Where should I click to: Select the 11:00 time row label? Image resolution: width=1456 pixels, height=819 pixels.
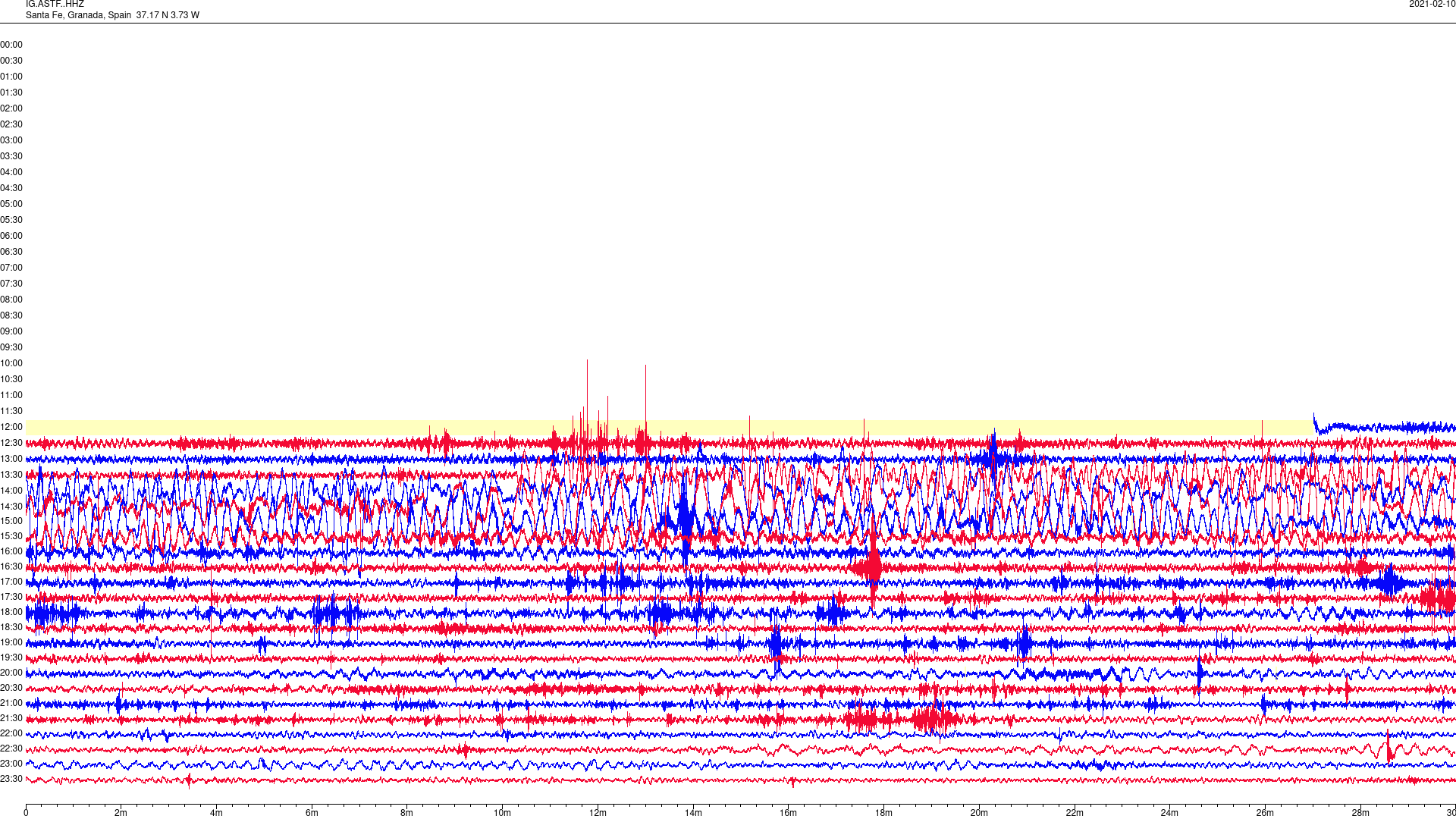coord(11,395)
